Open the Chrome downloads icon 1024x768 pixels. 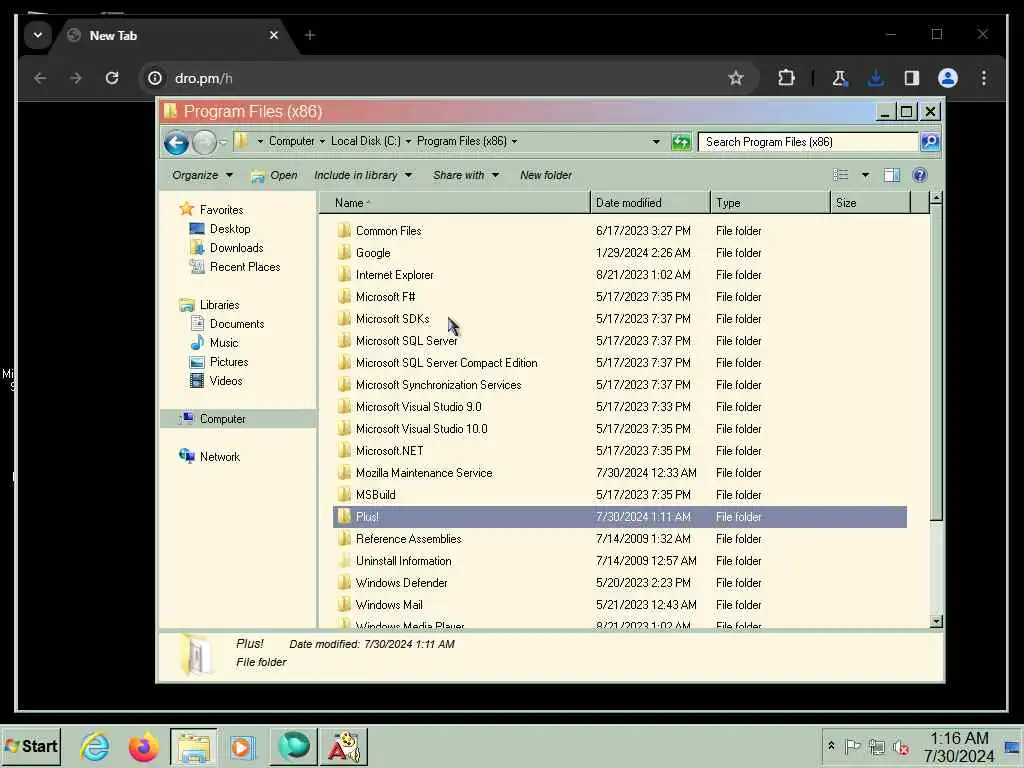(876, 78)
